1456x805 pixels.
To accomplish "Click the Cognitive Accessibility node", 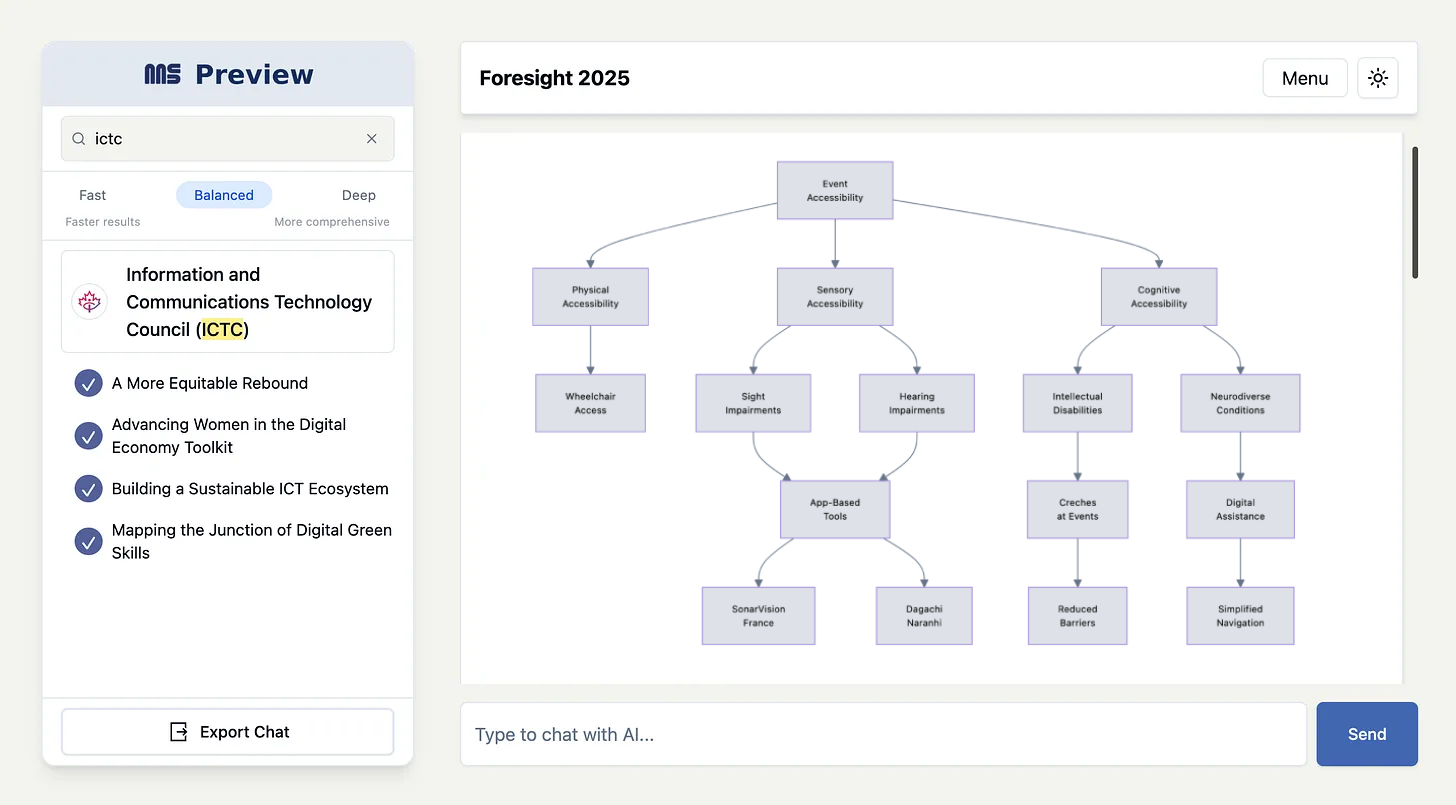I will (x=1159, y=296).
